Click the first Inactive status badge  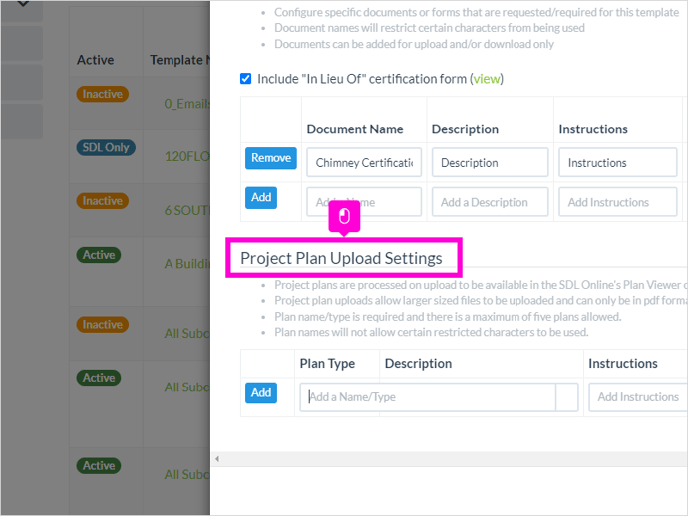pos(103,94)
